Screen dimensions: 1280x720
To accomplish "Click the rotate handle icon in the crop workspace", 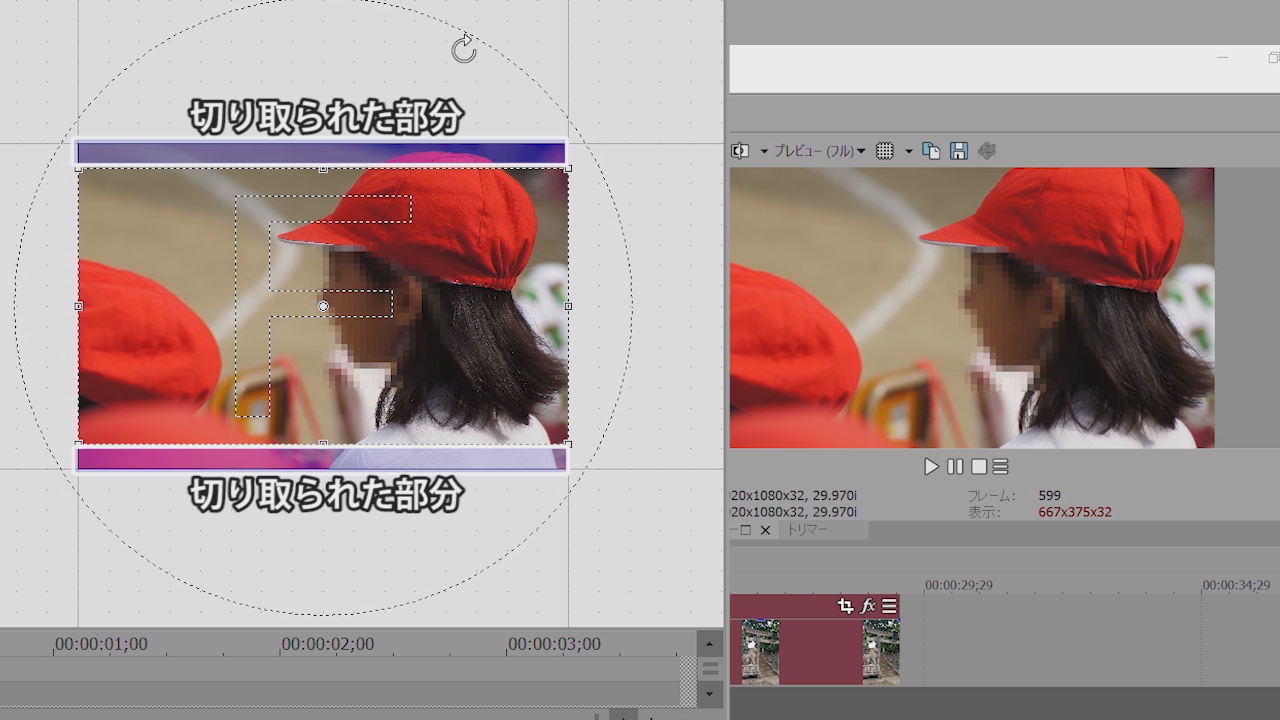I will pos(464,49).
